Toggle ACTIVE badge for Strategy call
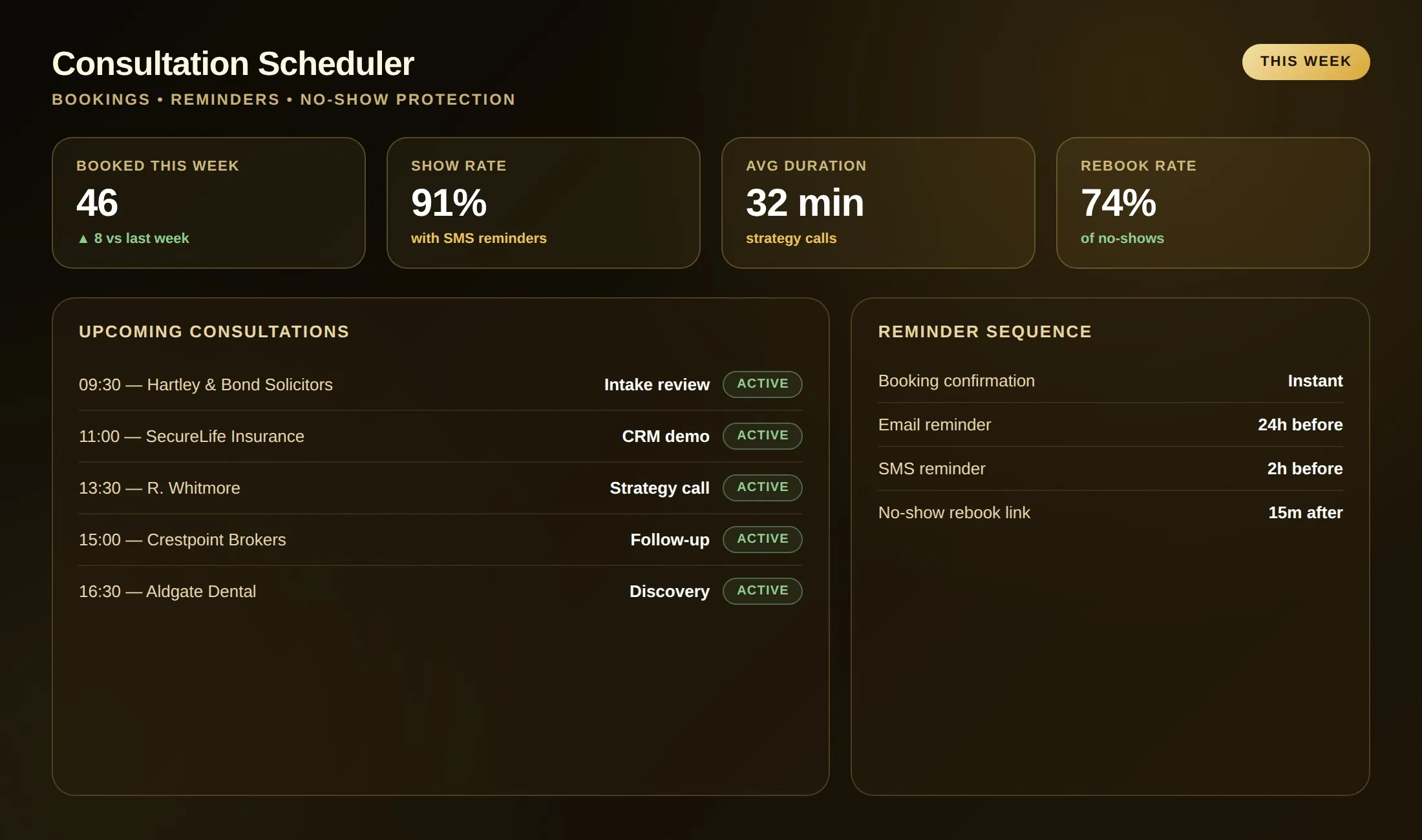Screen dimensions: 1422x840 click(x=763, y=488)
